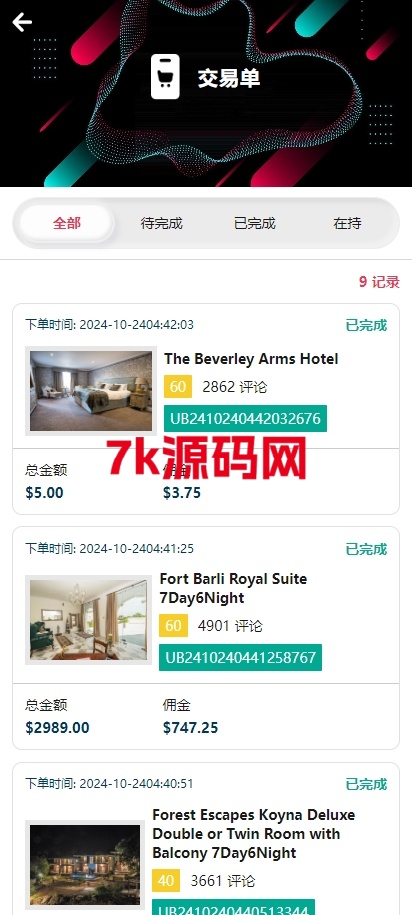
Task: Open Fort Barli Royal Suite thumbnail
Action: tap(89, 620)
